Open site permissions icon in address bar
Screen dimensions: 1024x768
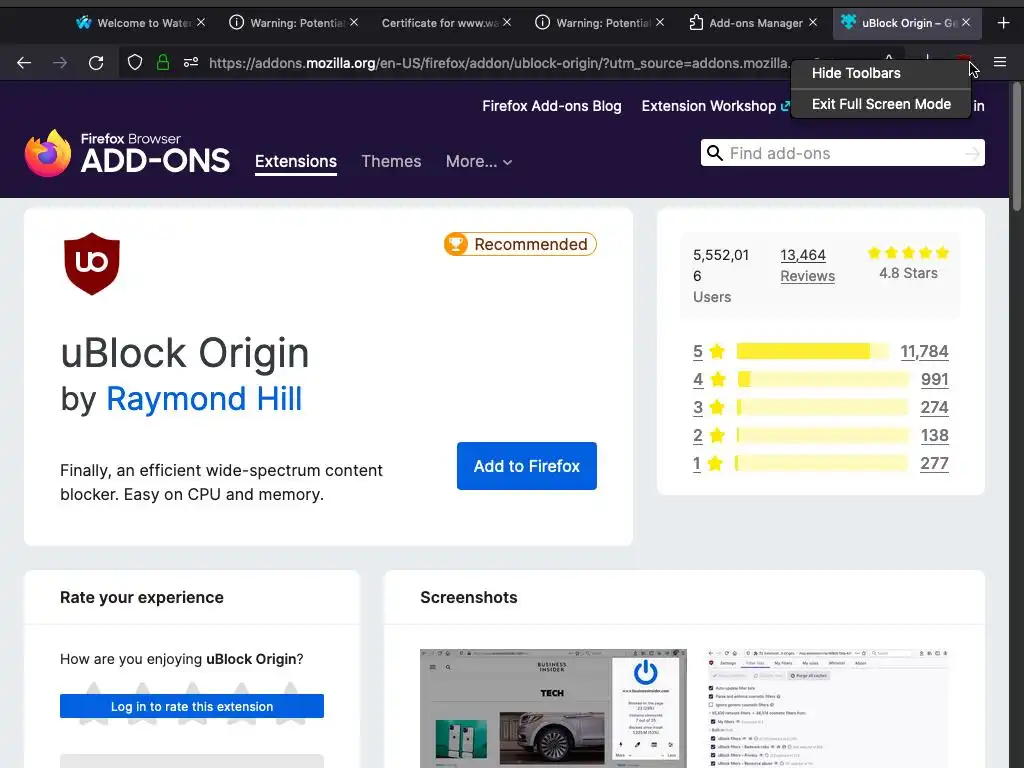coord(191,63)
